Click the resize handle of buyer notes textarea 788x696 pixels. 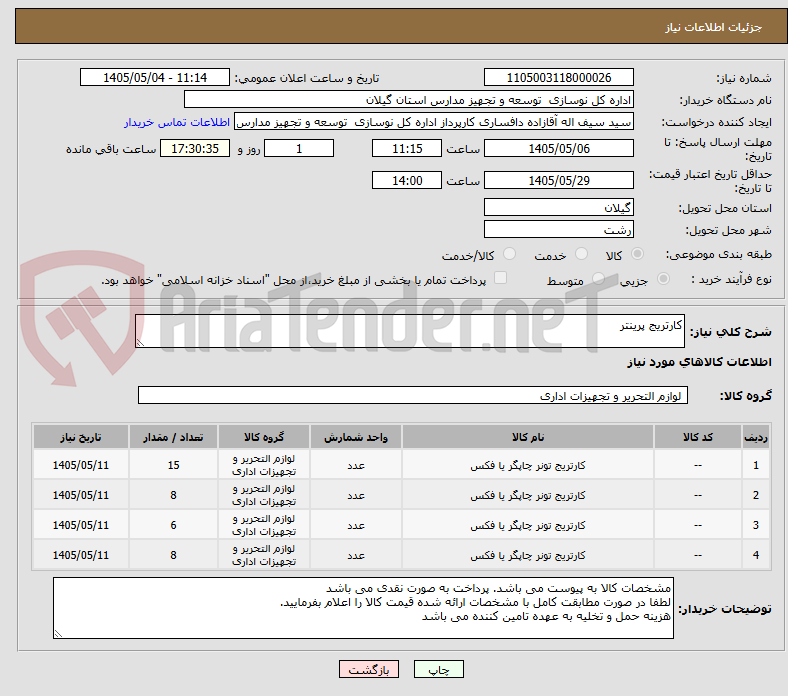pos(58,634)
